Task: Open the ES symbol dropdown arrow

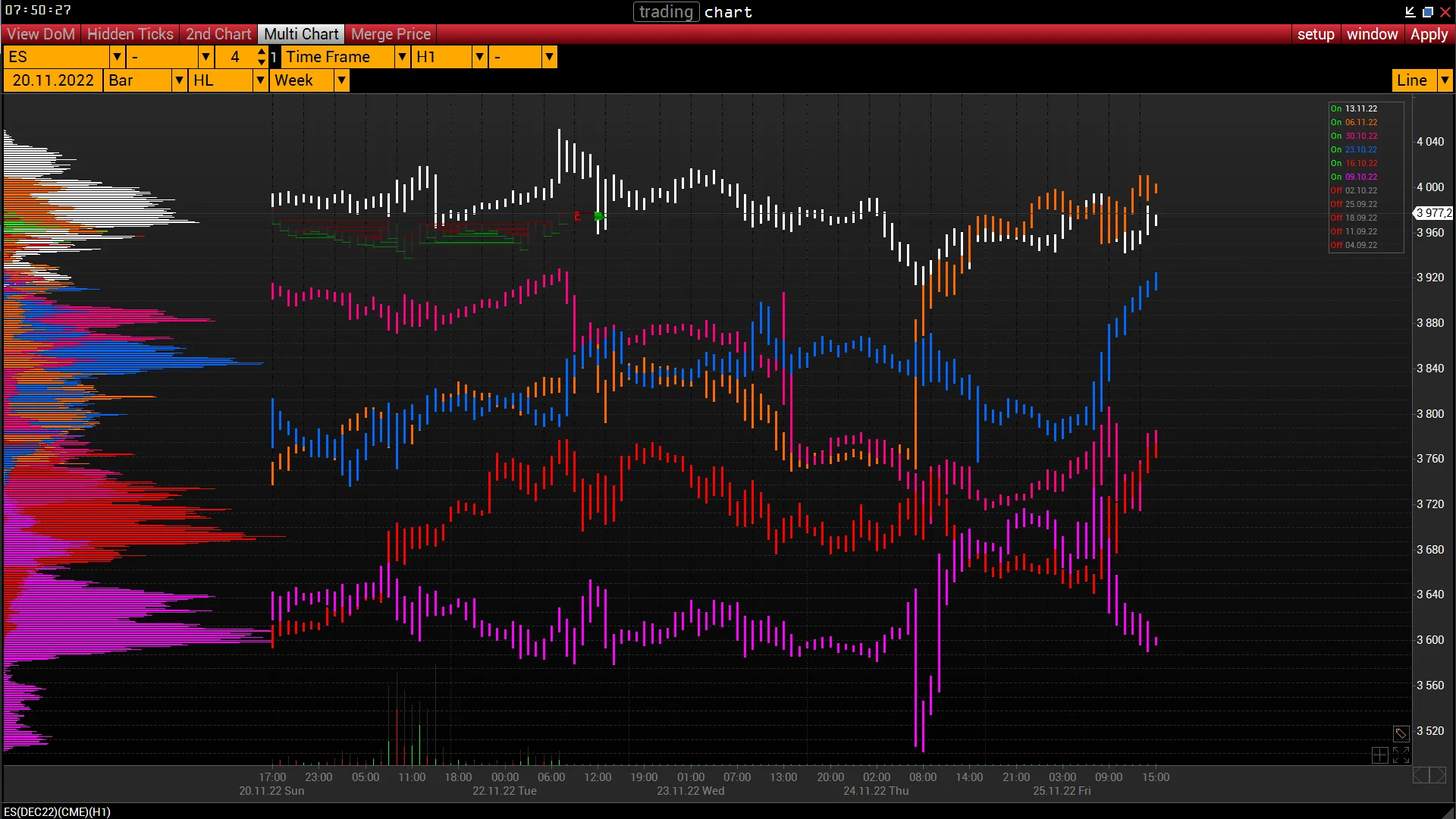Action: click(117, 57)
